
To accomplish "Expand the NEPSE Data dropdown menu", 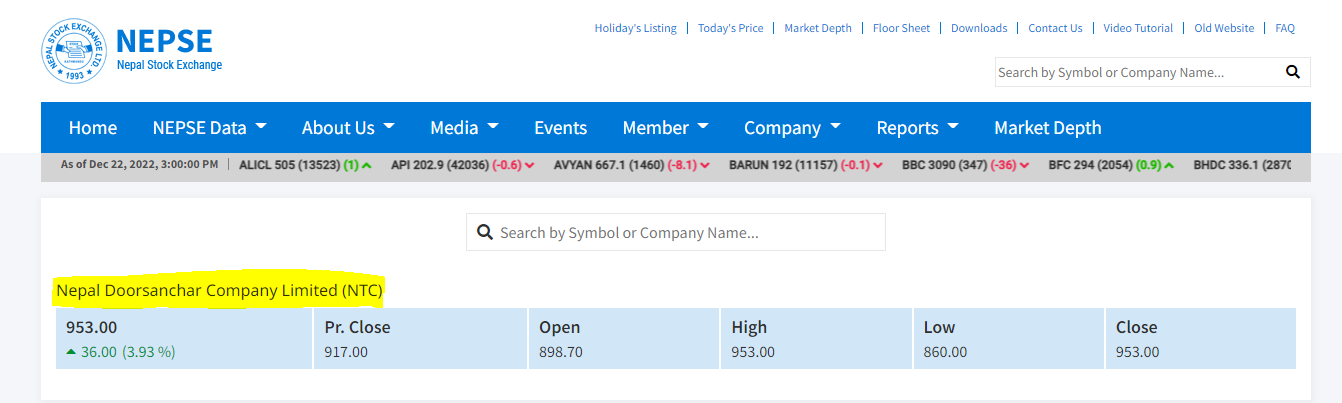I will click(209, 128).
